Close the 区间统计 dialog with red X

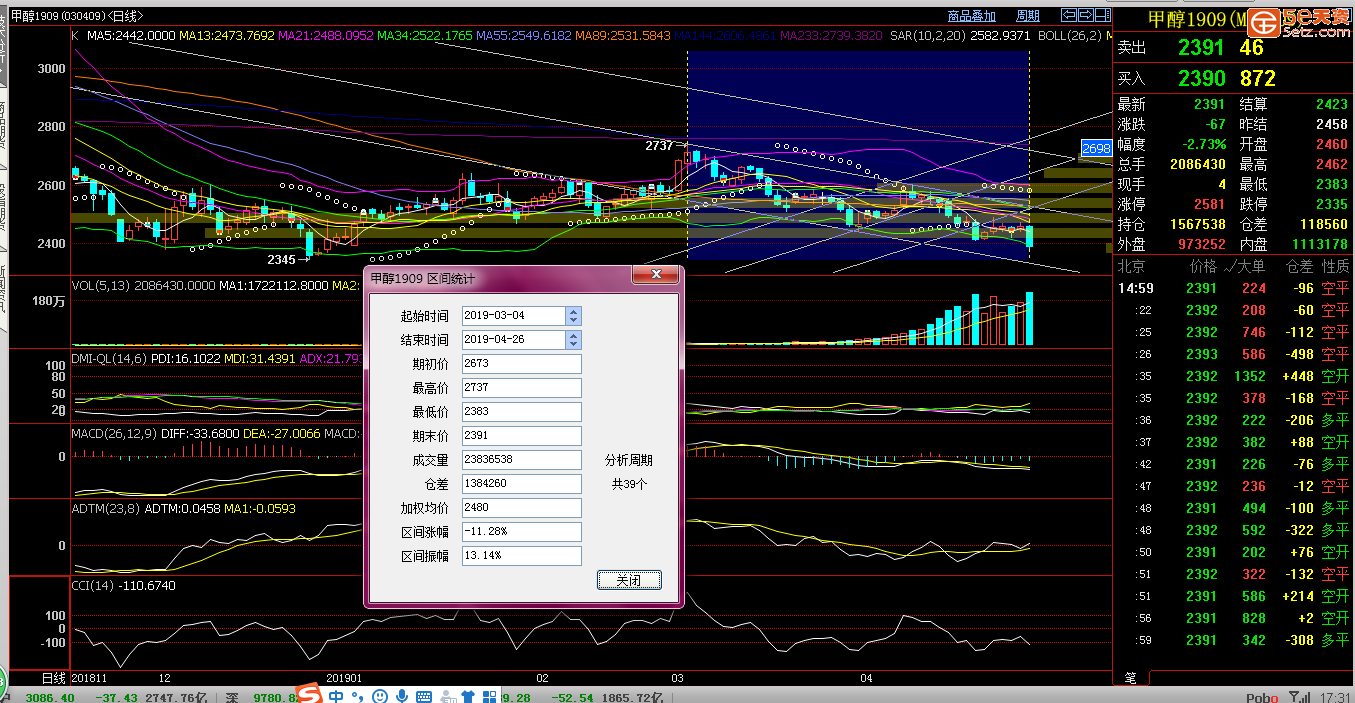(656, 274)
